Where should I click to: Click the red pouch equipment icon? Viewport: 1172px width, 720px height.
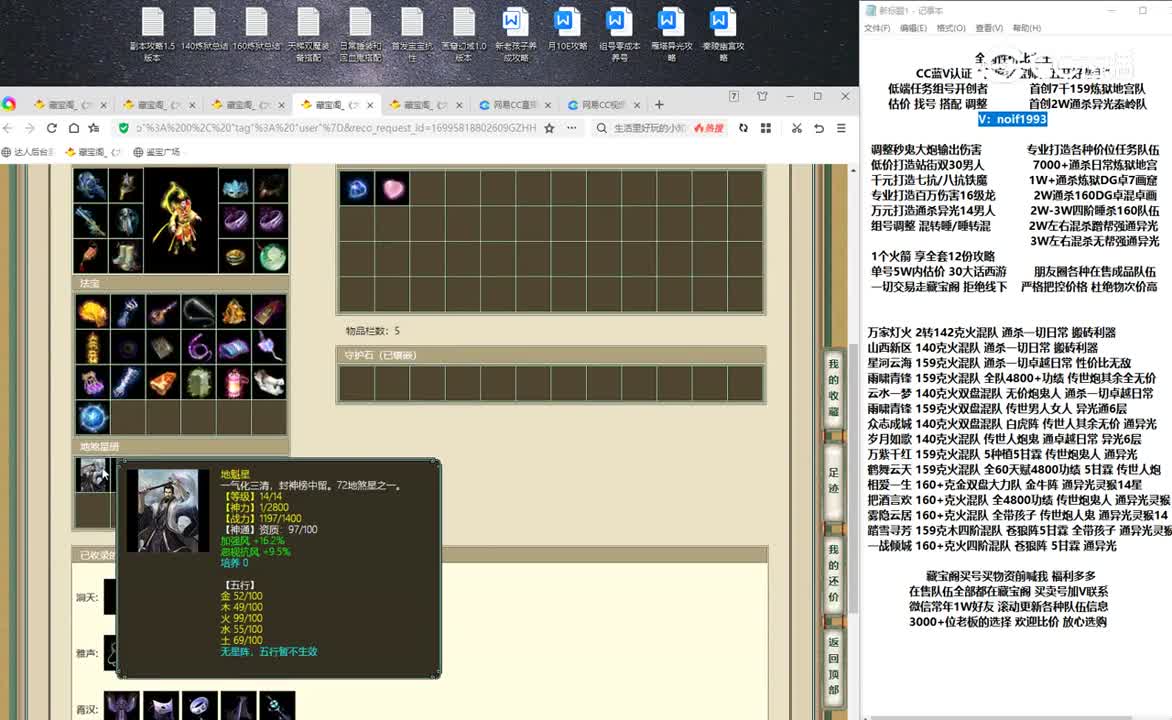90,256
